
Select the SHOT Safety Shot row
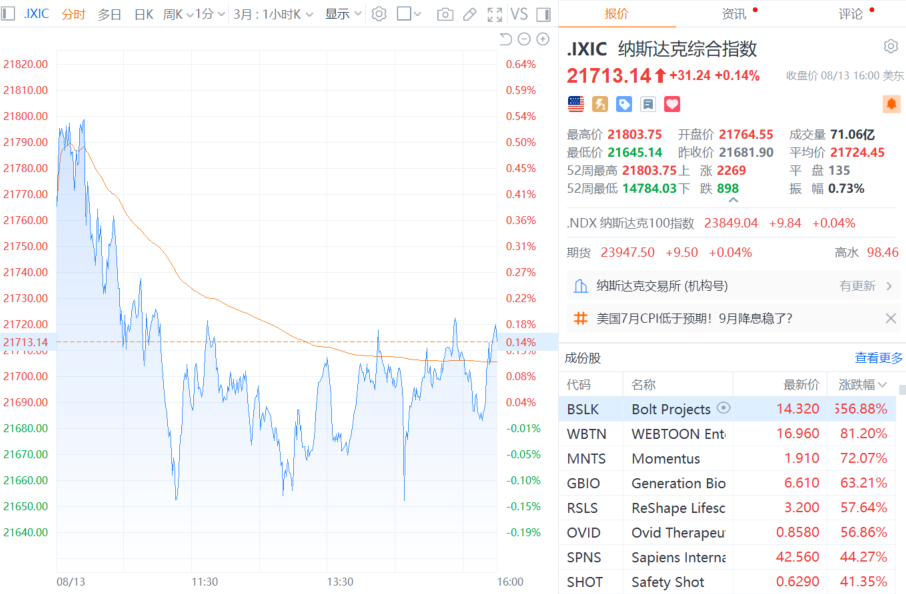click(x=727, y=581)
